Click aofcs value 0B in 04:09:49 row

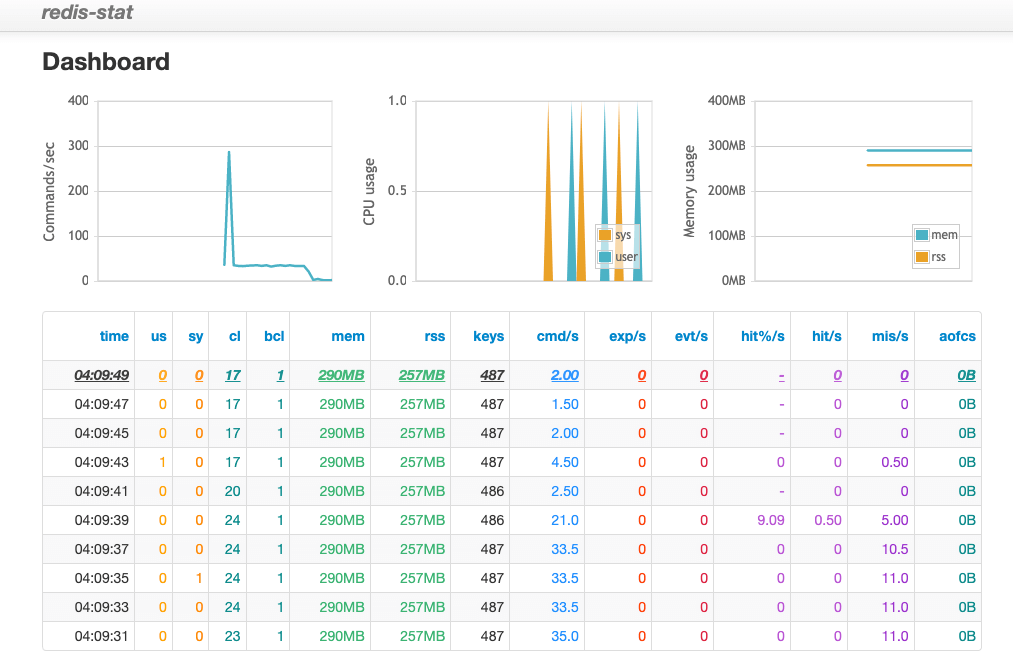[x=966, y=375]
